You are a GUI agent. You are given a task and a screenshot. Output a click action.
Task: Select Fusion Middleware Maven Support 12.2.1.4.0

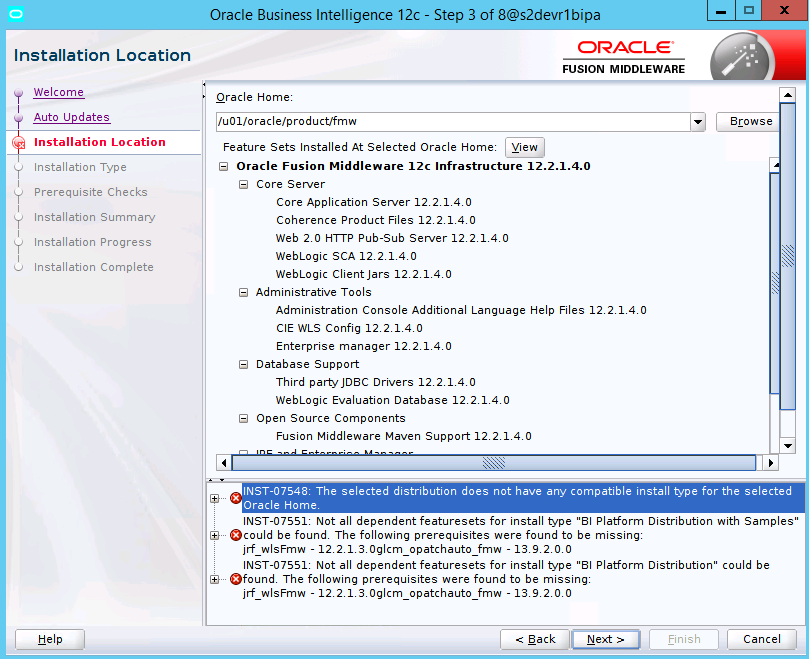pos(403,437)
